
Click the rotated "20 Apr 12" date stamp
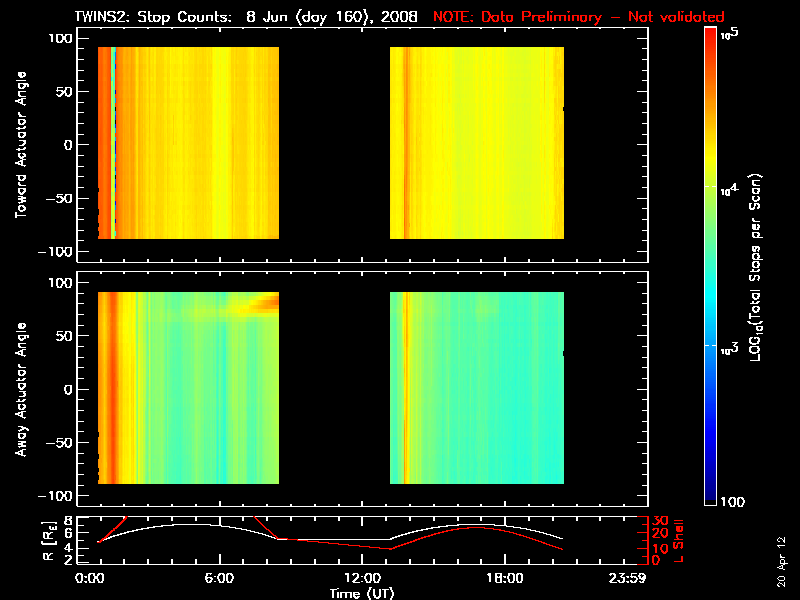click(781, 561)
